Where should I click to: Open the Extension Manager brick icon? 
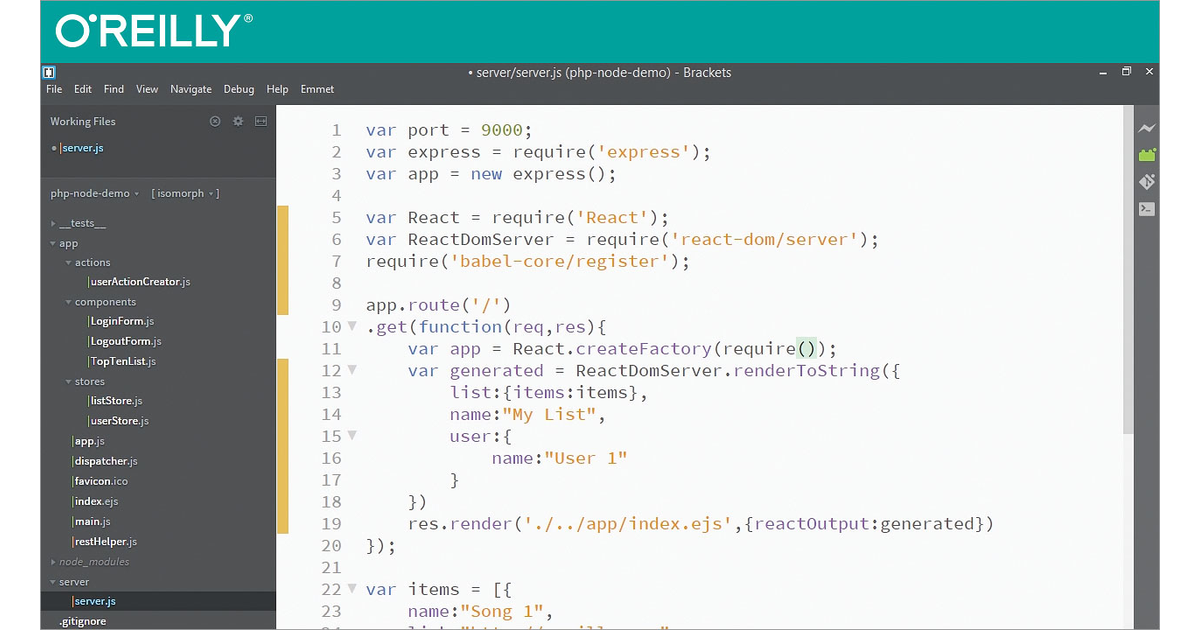pos(1147,155)
